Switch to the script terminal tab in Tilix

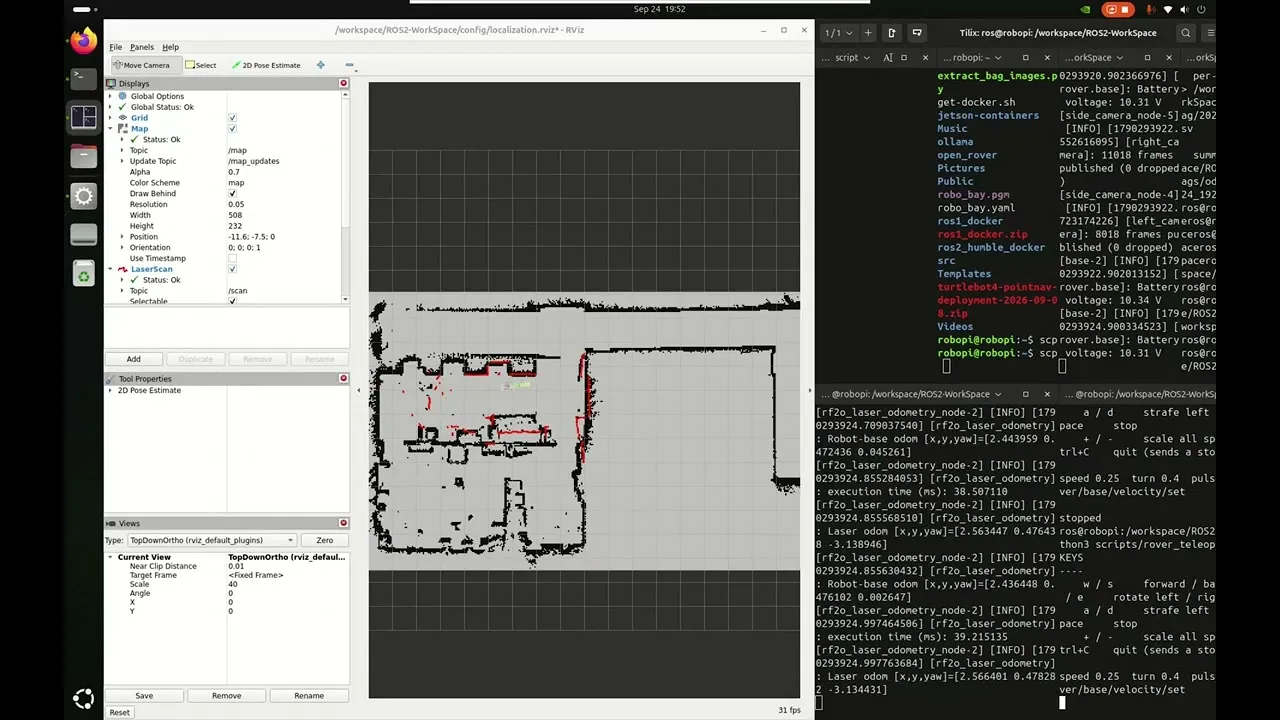tap(846, 58)
